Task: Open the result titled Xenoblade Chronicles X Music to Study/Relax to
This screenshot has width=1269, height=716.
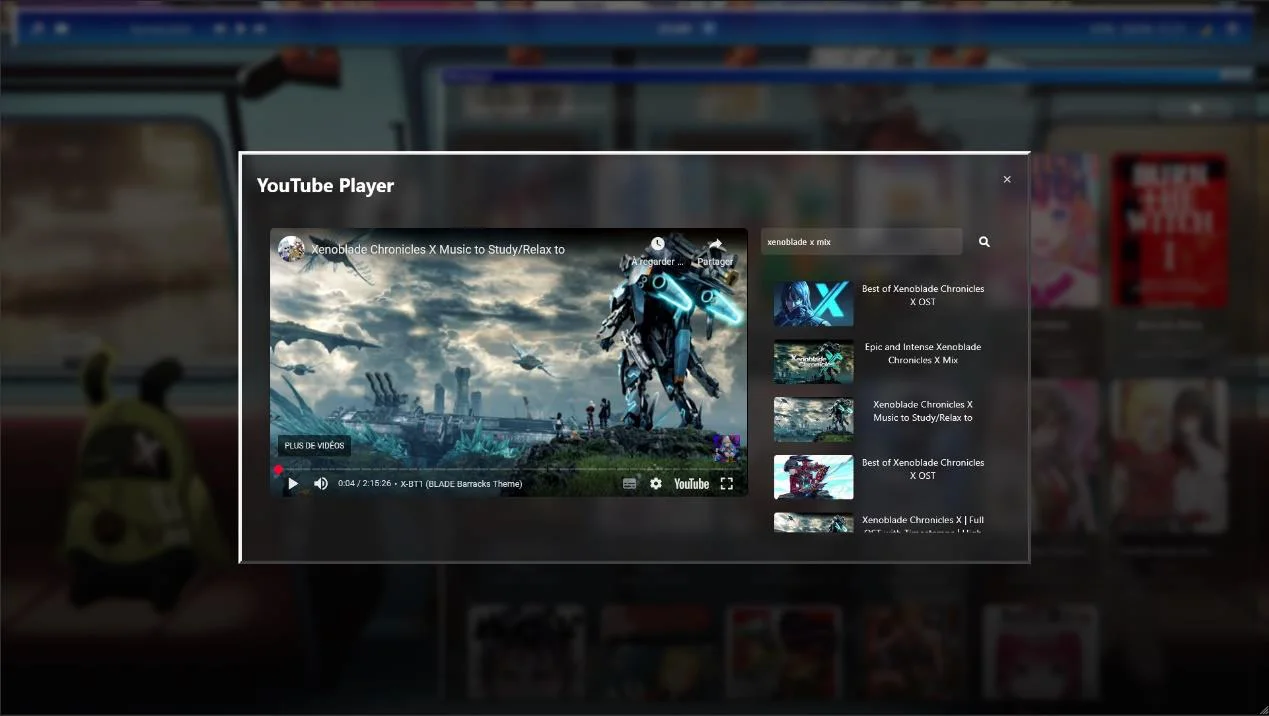Action: pyautogui.click(x=923, y=411)
